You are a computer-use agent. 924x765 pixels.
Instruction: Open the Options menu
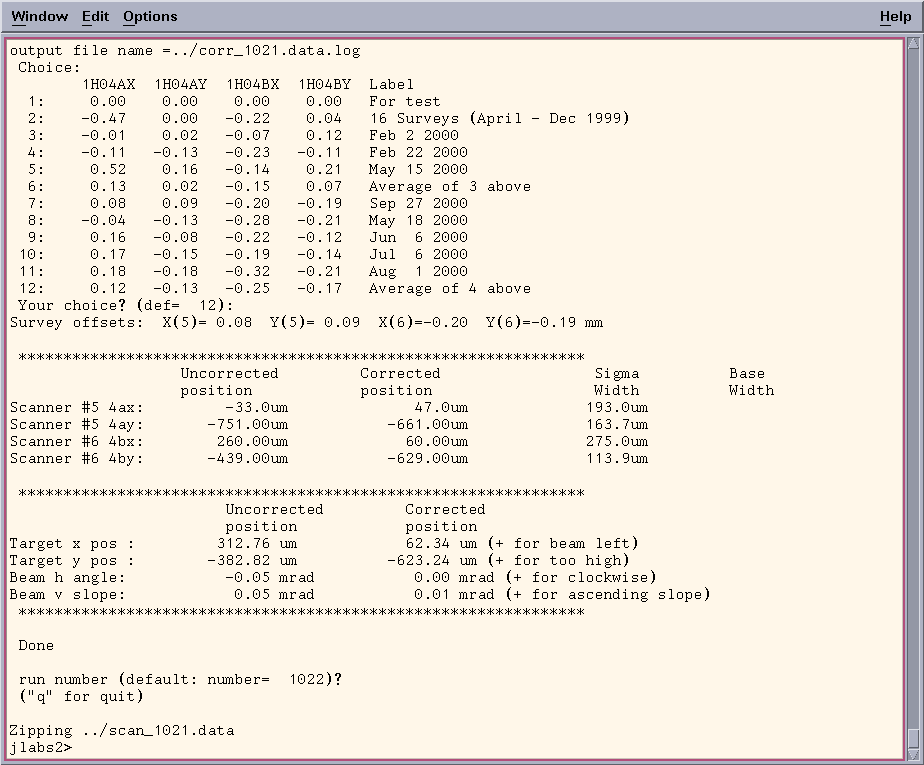150,17
